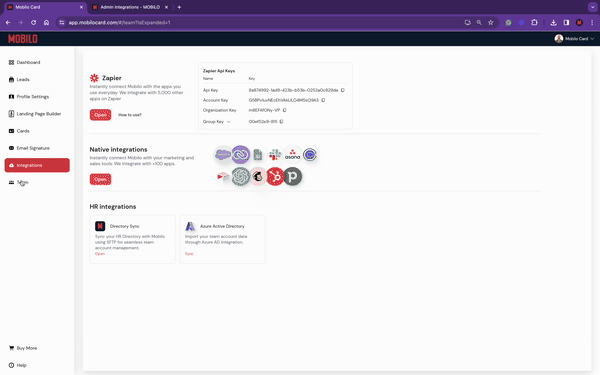The height and width of the screenshot is (375, 600).
Task: Open the Mobilo Card account menu
Action: coord(574,39)
